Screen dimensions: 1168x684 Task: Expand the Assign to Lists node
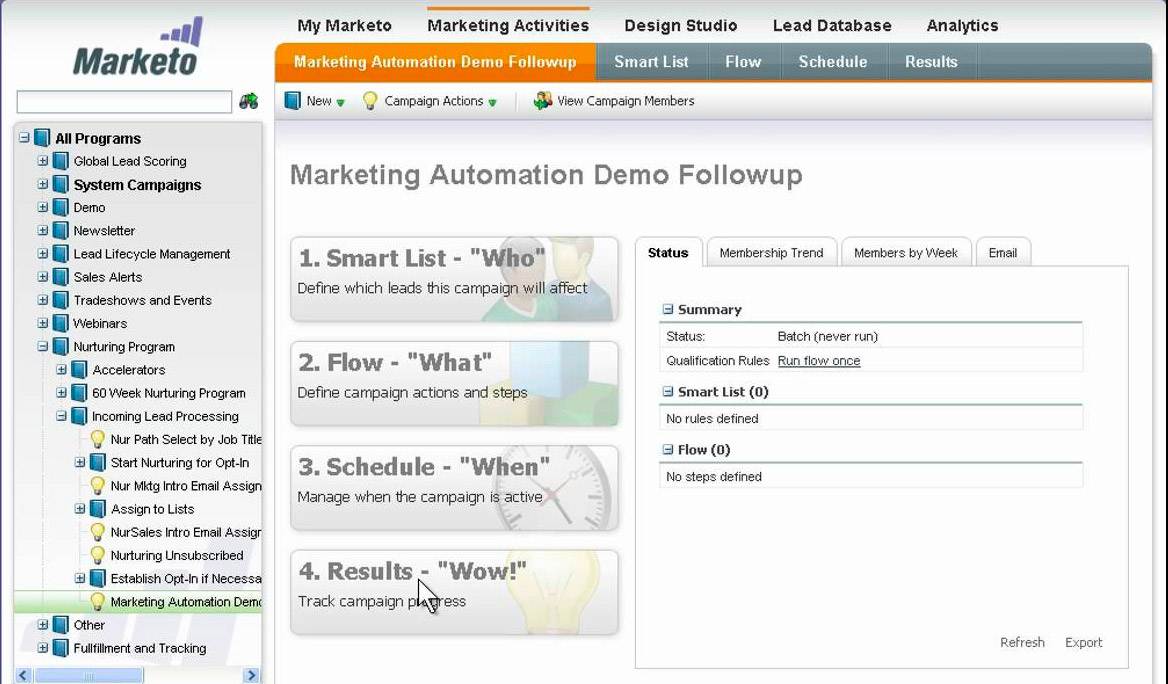pyautogui.click(x=80, y=509)
